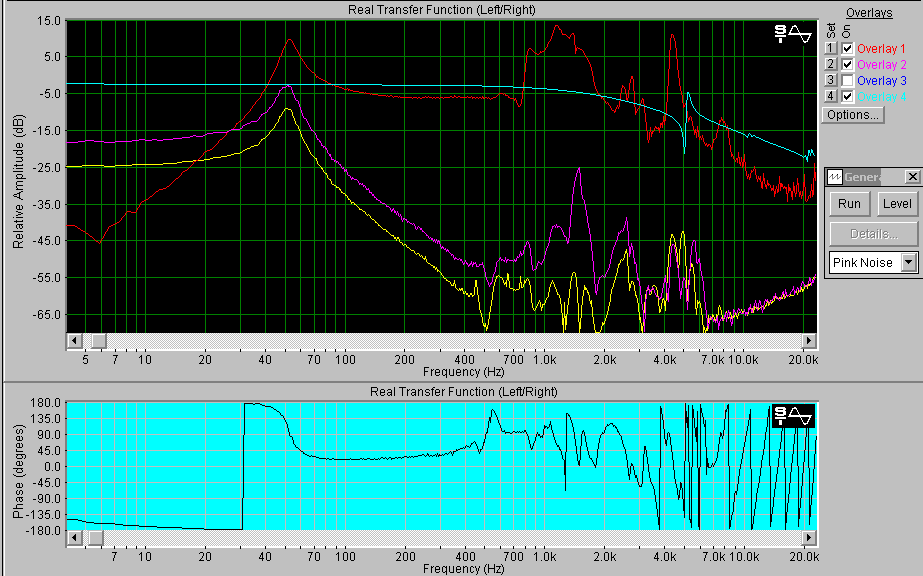Click the cyan Overlay 4 label

[881, 96]
